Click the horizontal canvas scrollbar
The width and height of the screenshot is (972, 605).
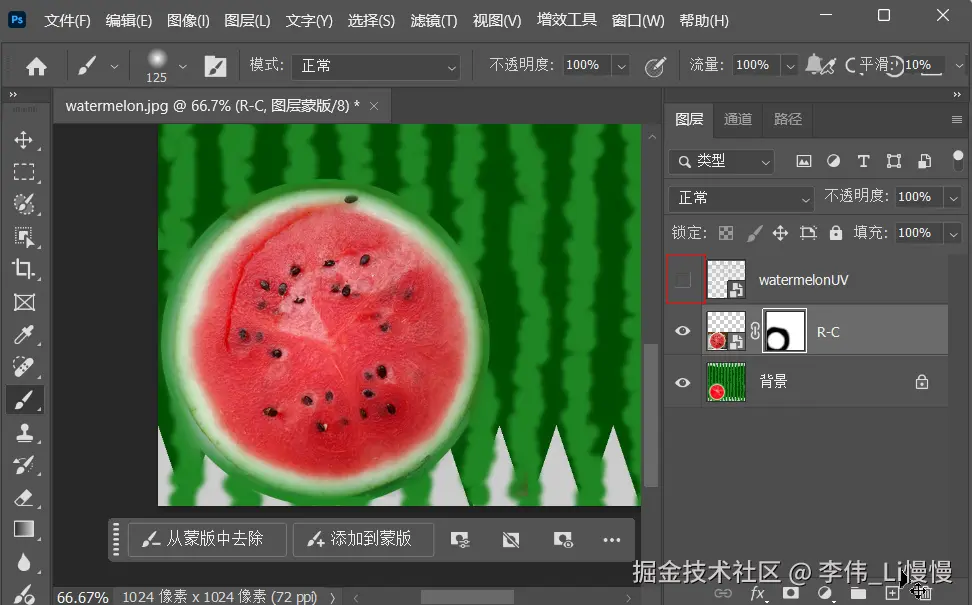467,598
